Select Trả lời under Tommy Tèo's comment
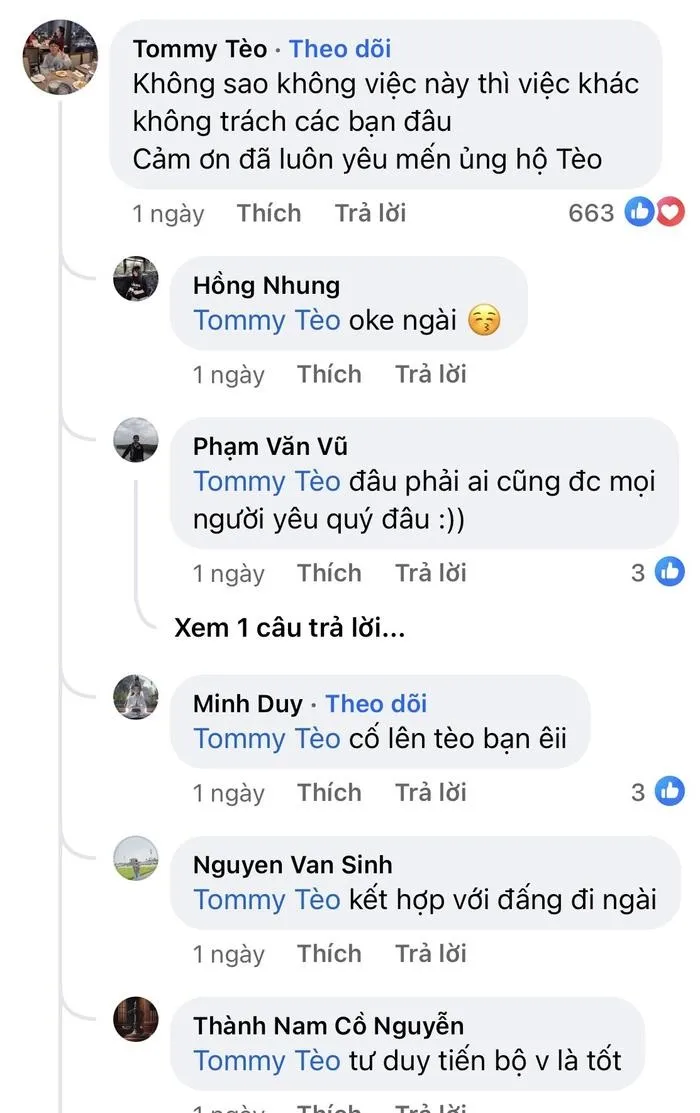 point(370,212)
